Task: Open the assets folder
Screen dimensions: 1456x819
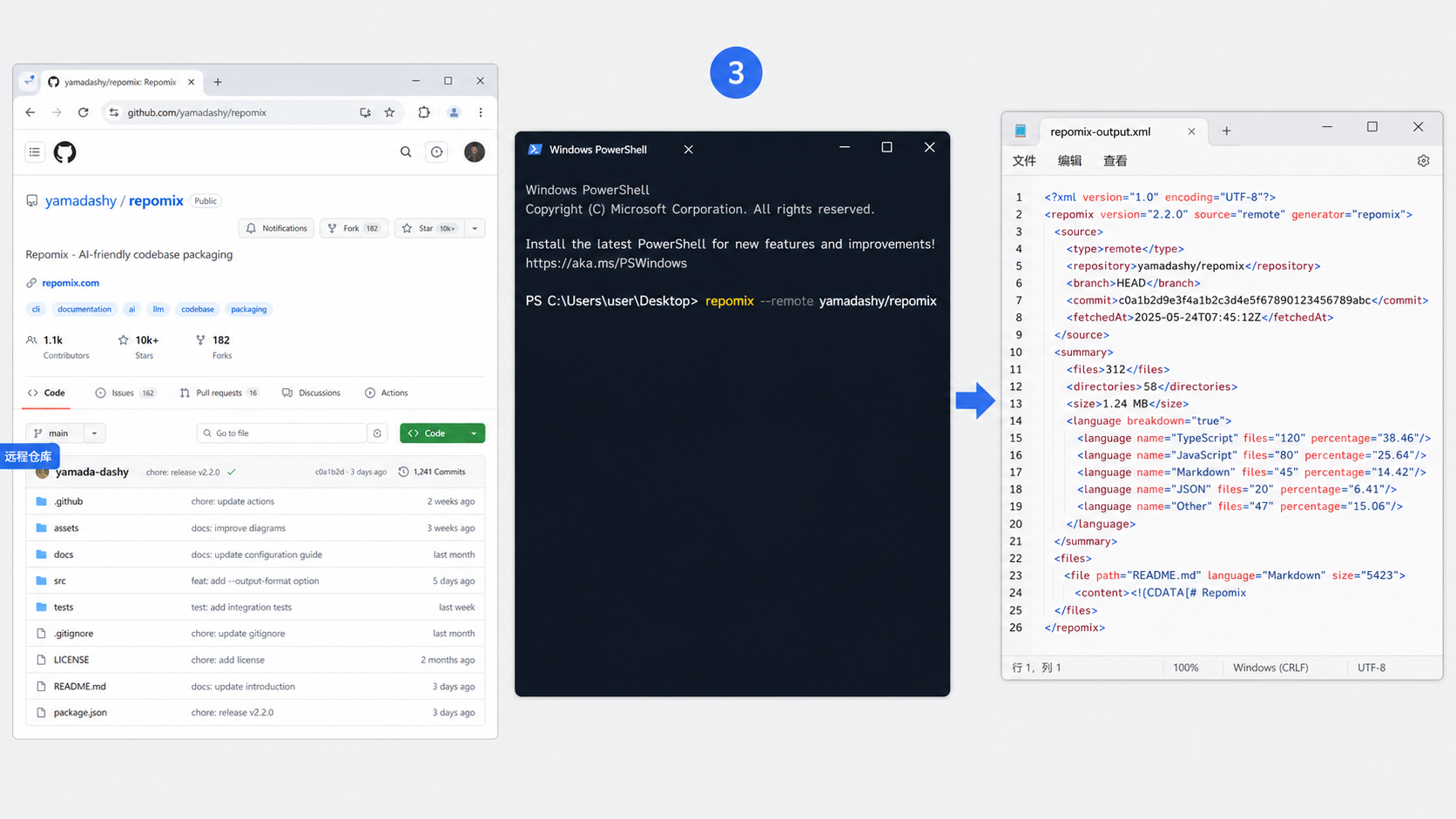Action: coord(66,528)
